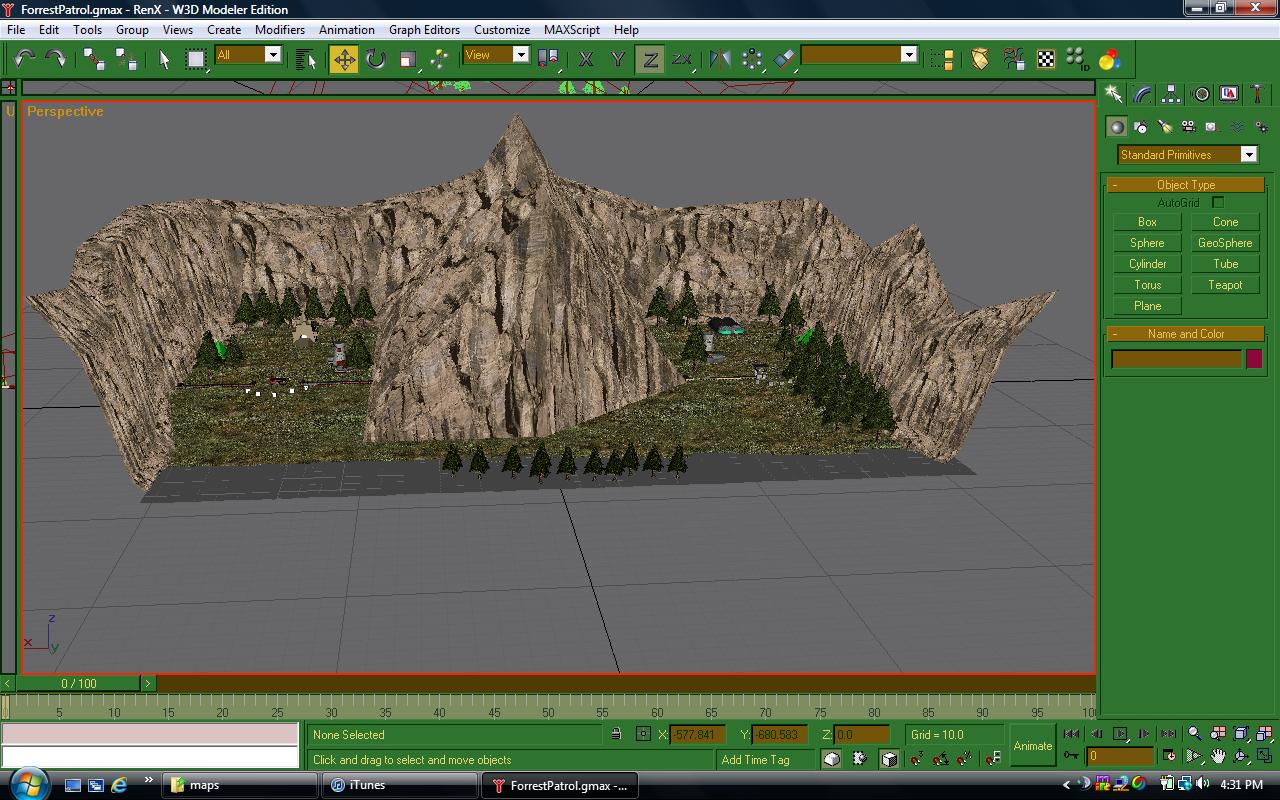Switch to iTunes in the taskbar

[x=366, y=785]
